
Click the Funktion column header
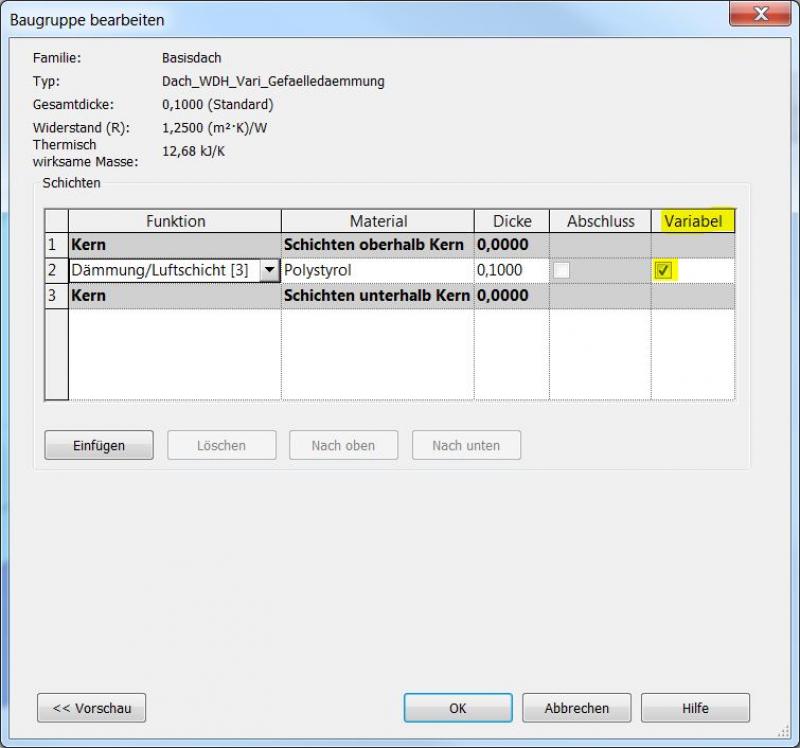175,221
